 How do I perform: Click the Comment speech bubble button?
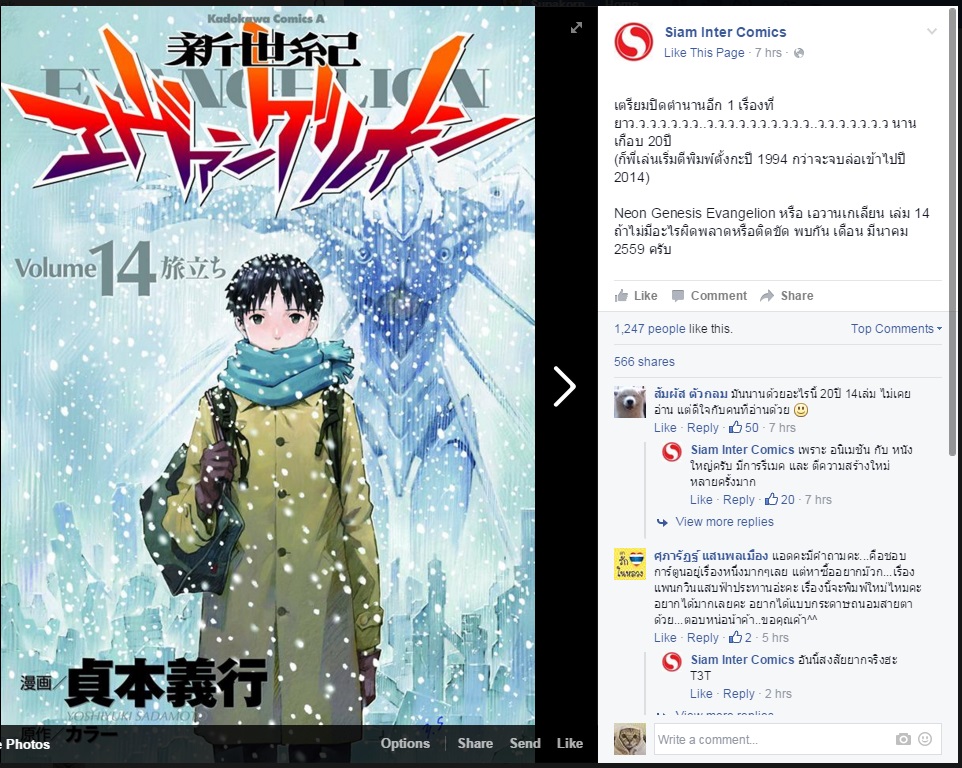point(710,296)
